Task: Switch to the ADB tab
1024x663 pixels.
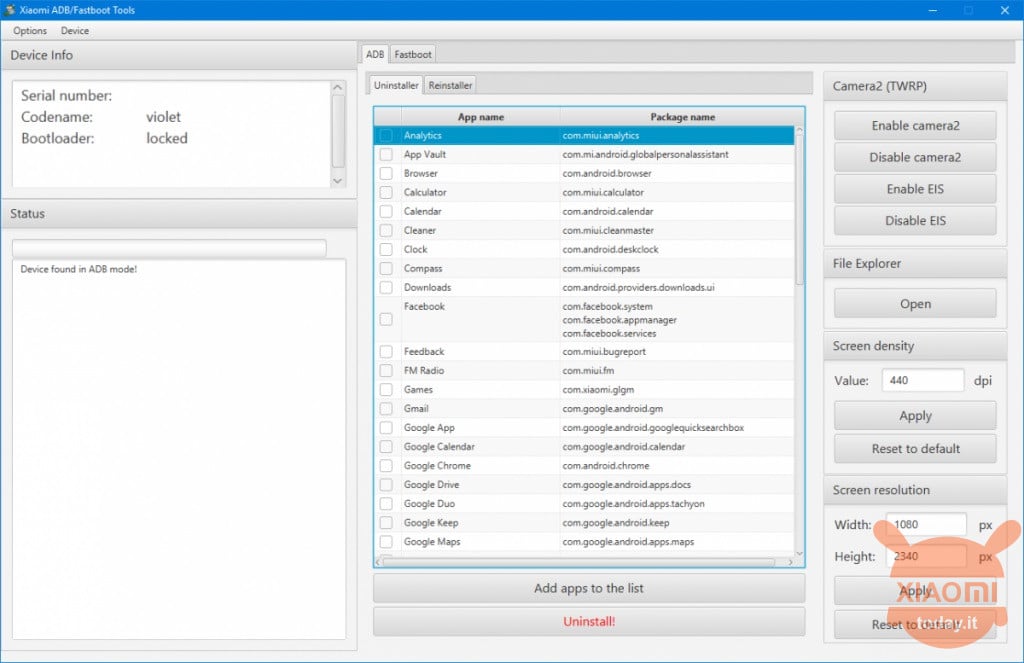Action: tap(375, 54)
